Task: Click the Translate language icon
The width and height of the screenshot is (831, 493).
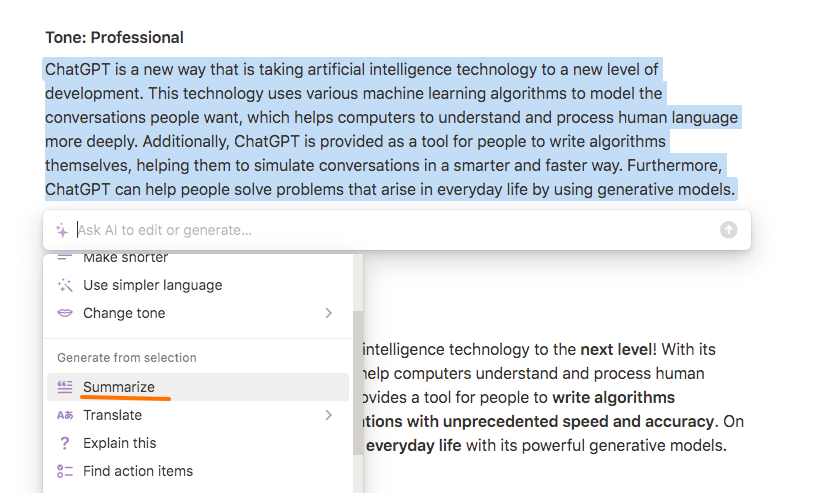Action: click(65, 415)
